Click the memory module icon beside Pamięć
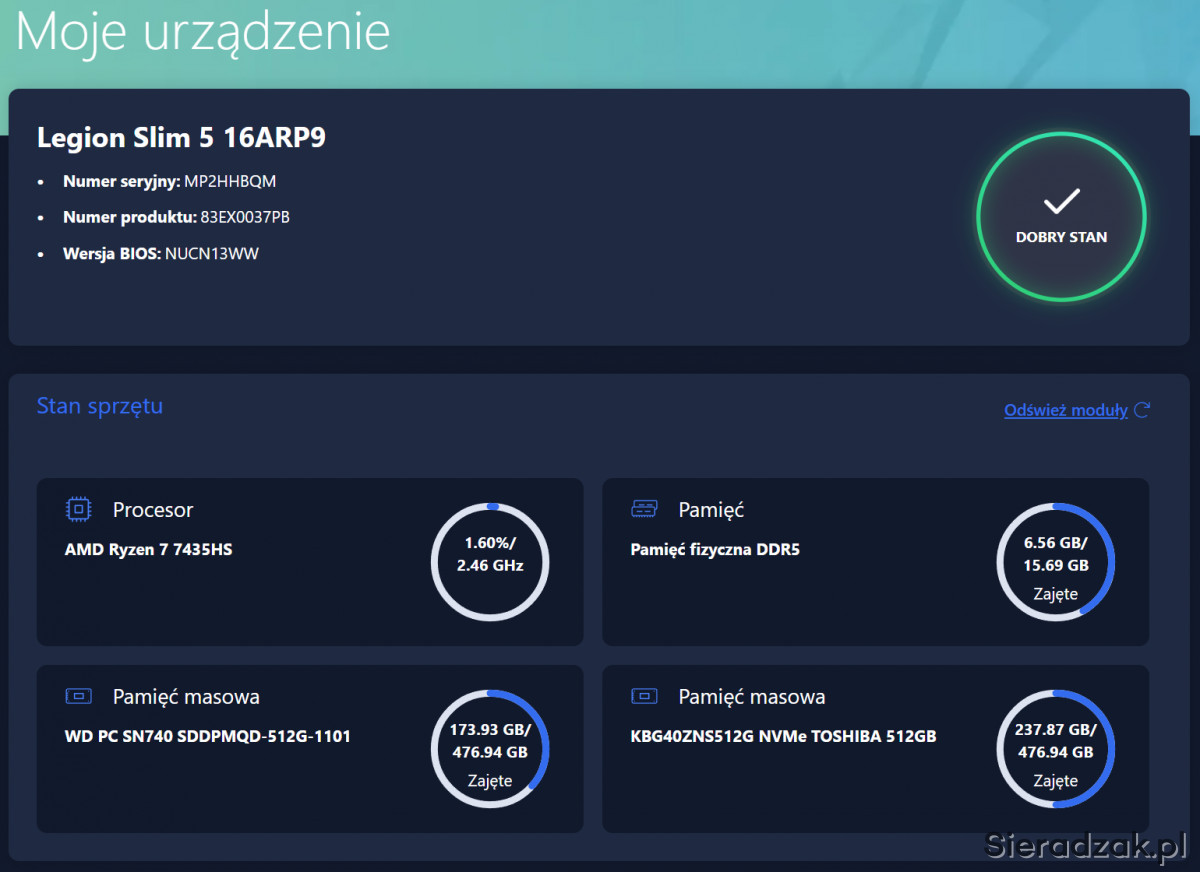Viewport: 1200px width, 872px height. [x=644, y=509]
